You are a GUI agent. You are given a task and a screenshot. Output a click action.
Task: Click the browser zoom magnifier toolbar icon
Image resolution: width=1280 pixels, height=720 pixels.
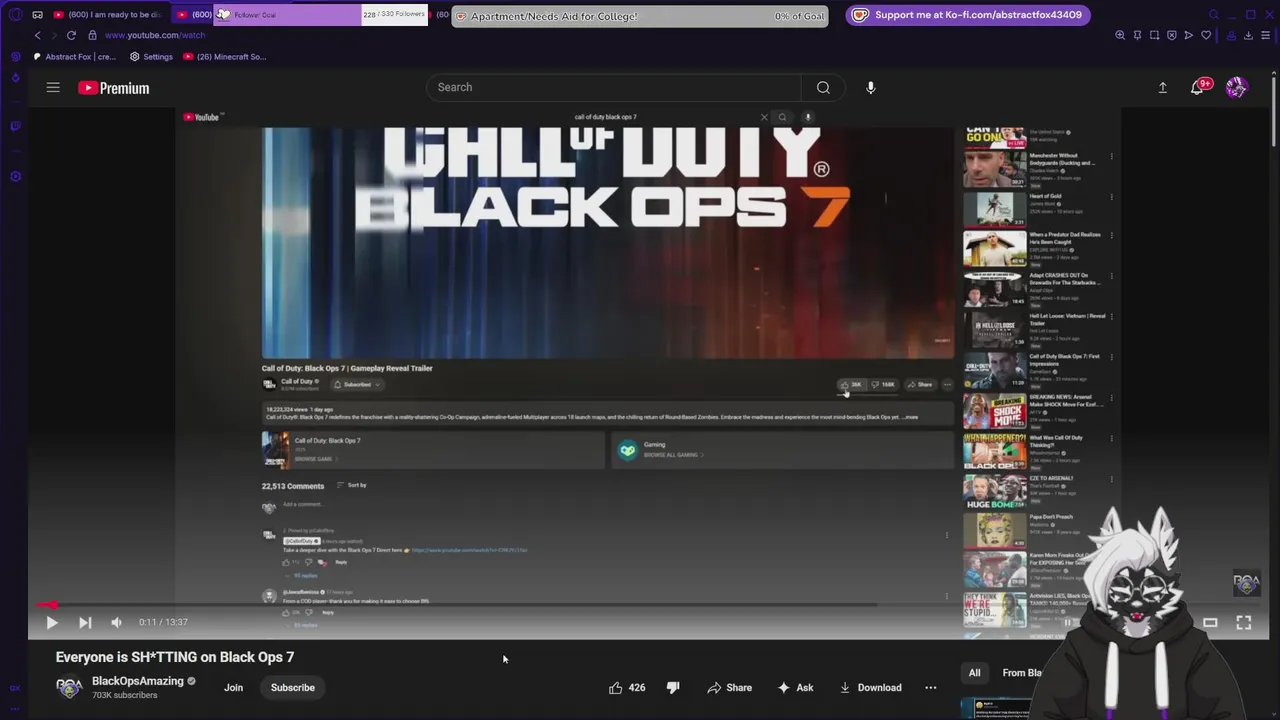point(1120,35)
